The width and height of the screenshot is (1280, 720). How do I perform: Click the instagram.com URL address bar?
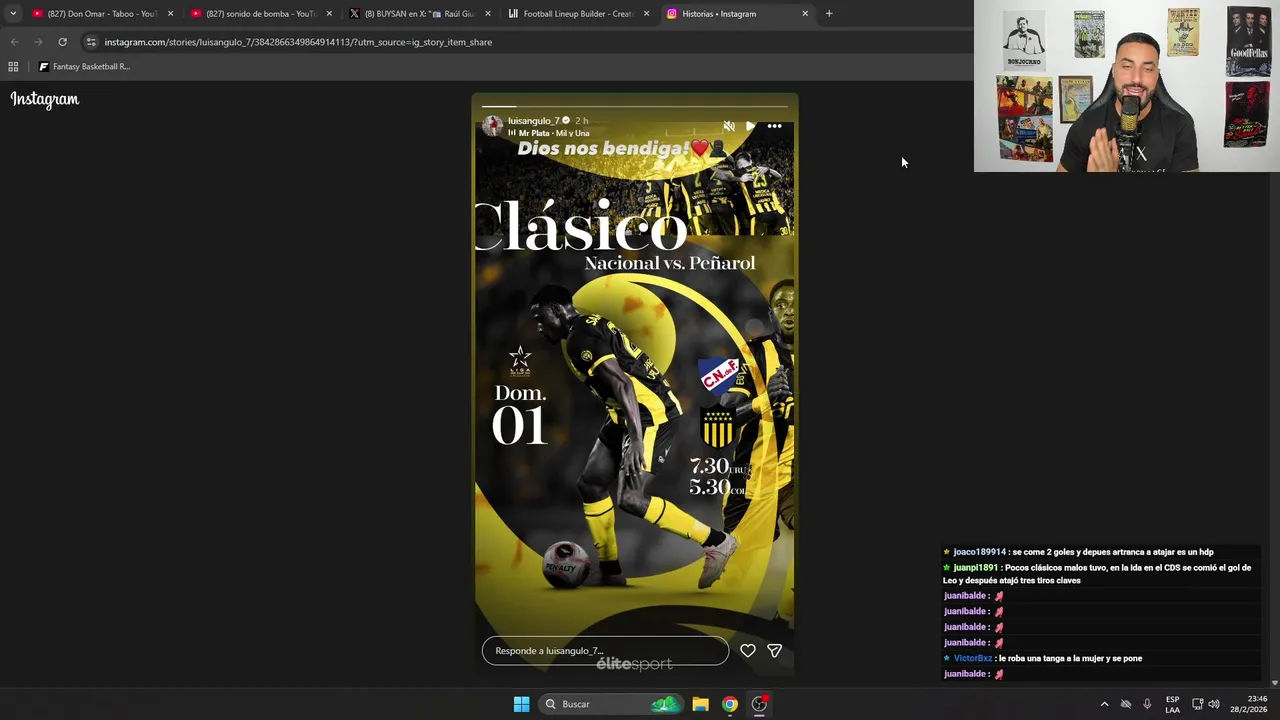tap(298, 42)
